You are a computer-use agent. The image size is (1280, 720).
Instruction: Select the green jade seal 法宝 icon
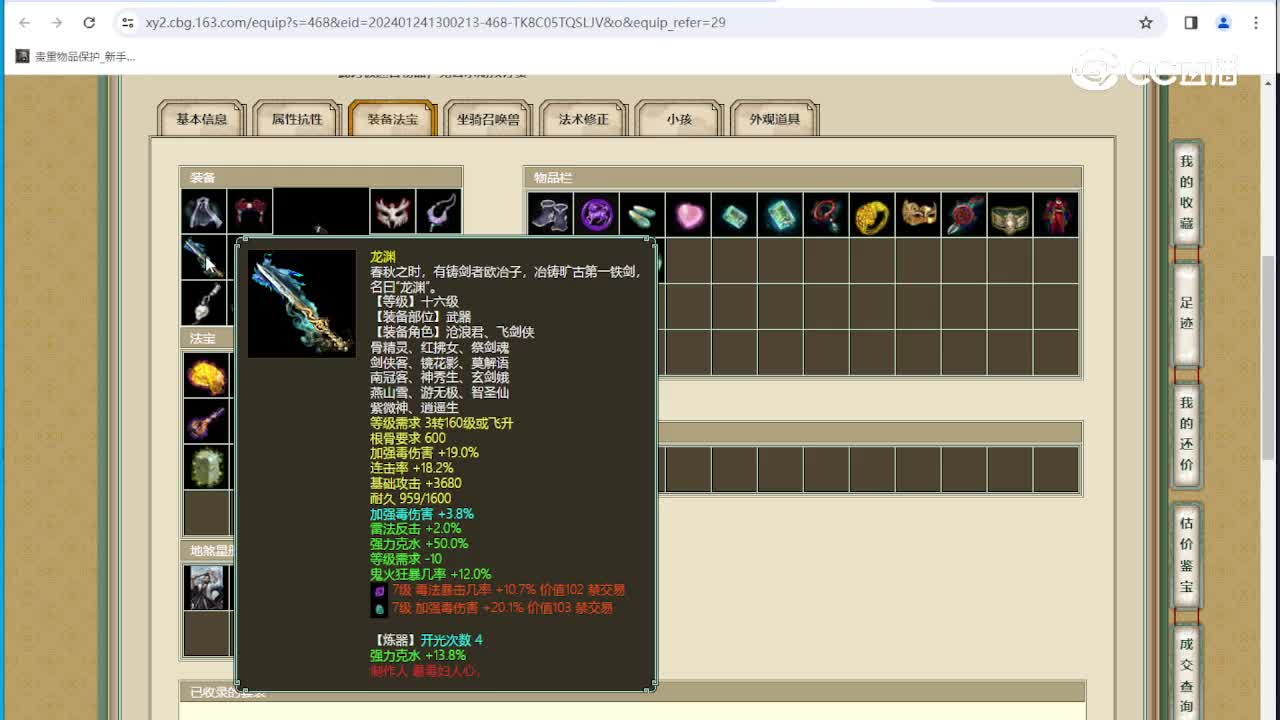pos(206,467)
